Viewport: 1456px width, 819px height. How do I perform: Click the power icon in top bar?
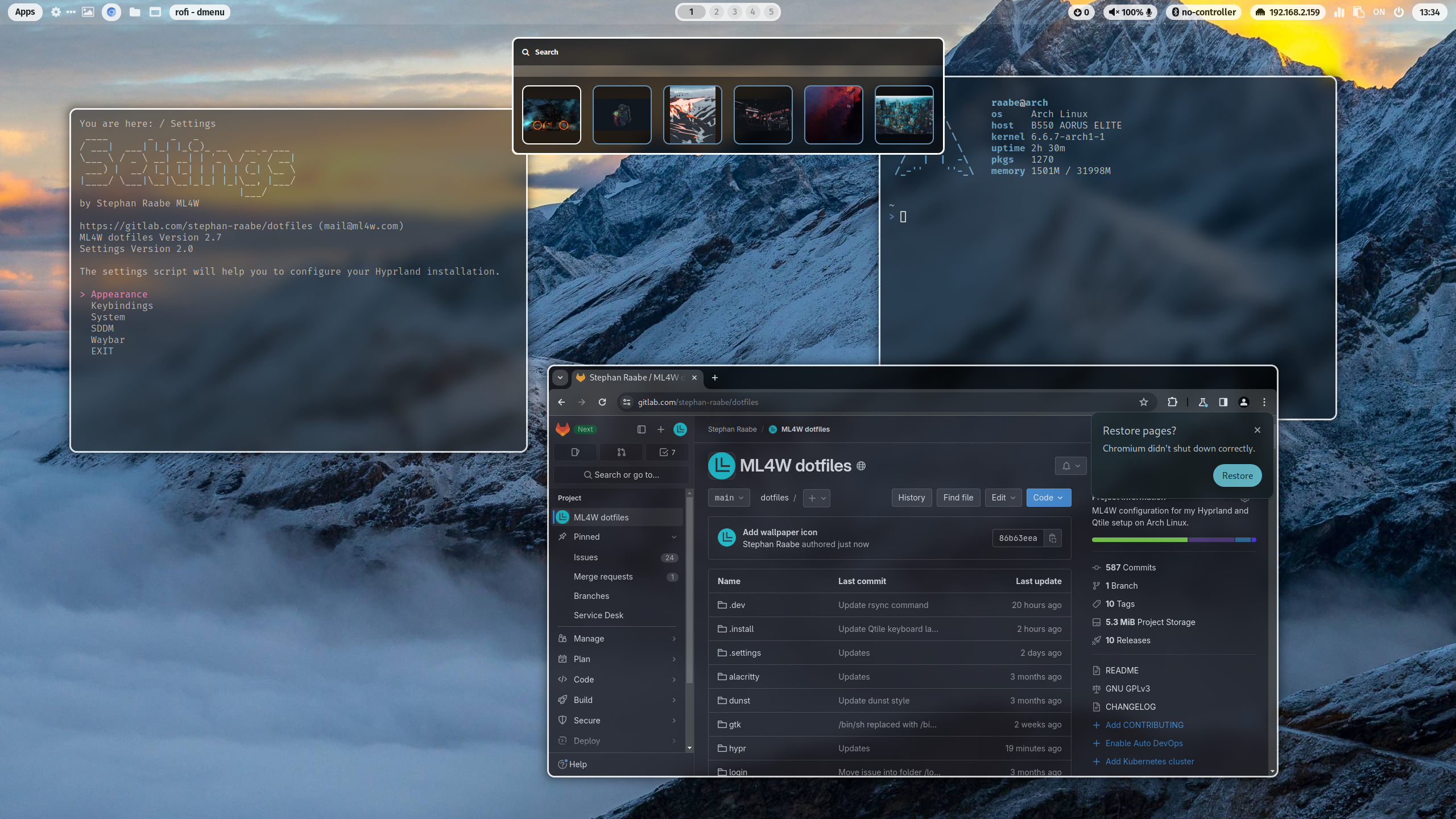pyautogui.click(x=1399, y=12)
